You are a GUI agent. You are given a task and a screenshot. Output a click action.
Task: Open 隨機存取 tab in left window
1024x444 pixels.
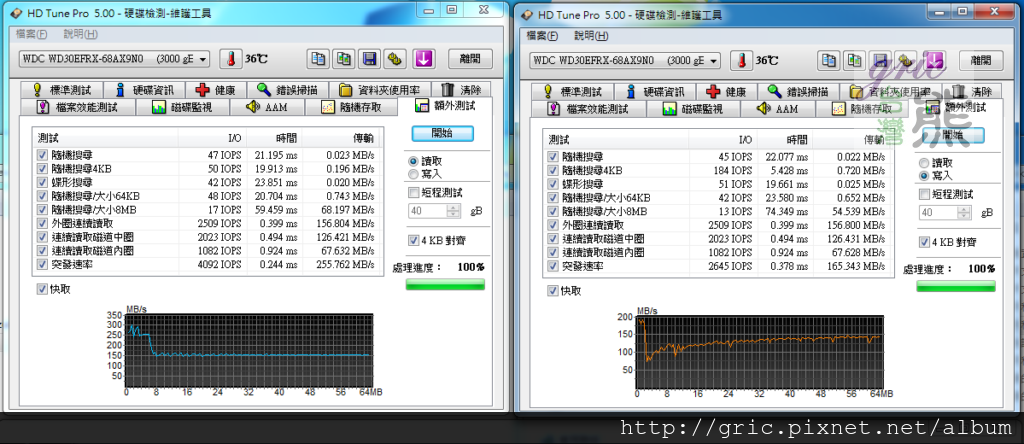351,108
